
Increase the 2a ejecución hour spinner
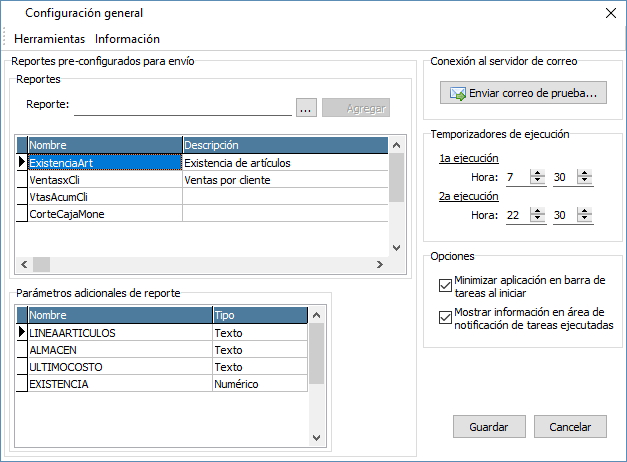(x=537, y=211)
